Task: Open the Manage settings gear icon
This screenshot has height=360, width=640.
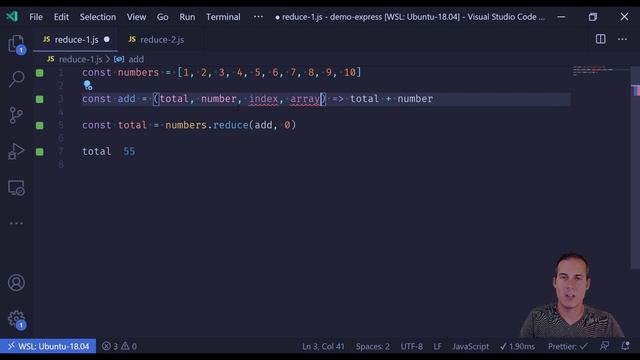Action: (x=17, y=320)
